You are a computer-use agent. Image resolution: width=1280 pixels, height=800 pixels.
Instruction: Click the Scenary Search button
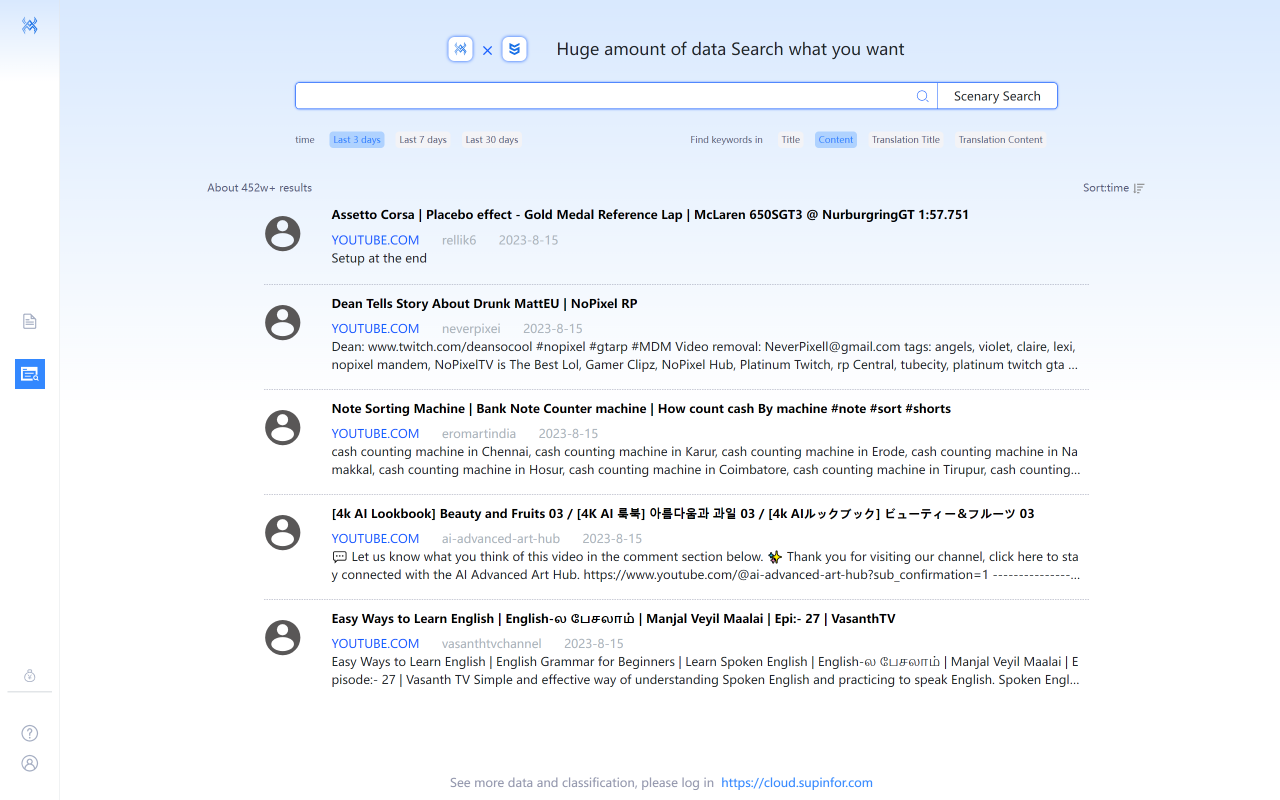click(997, 95)
